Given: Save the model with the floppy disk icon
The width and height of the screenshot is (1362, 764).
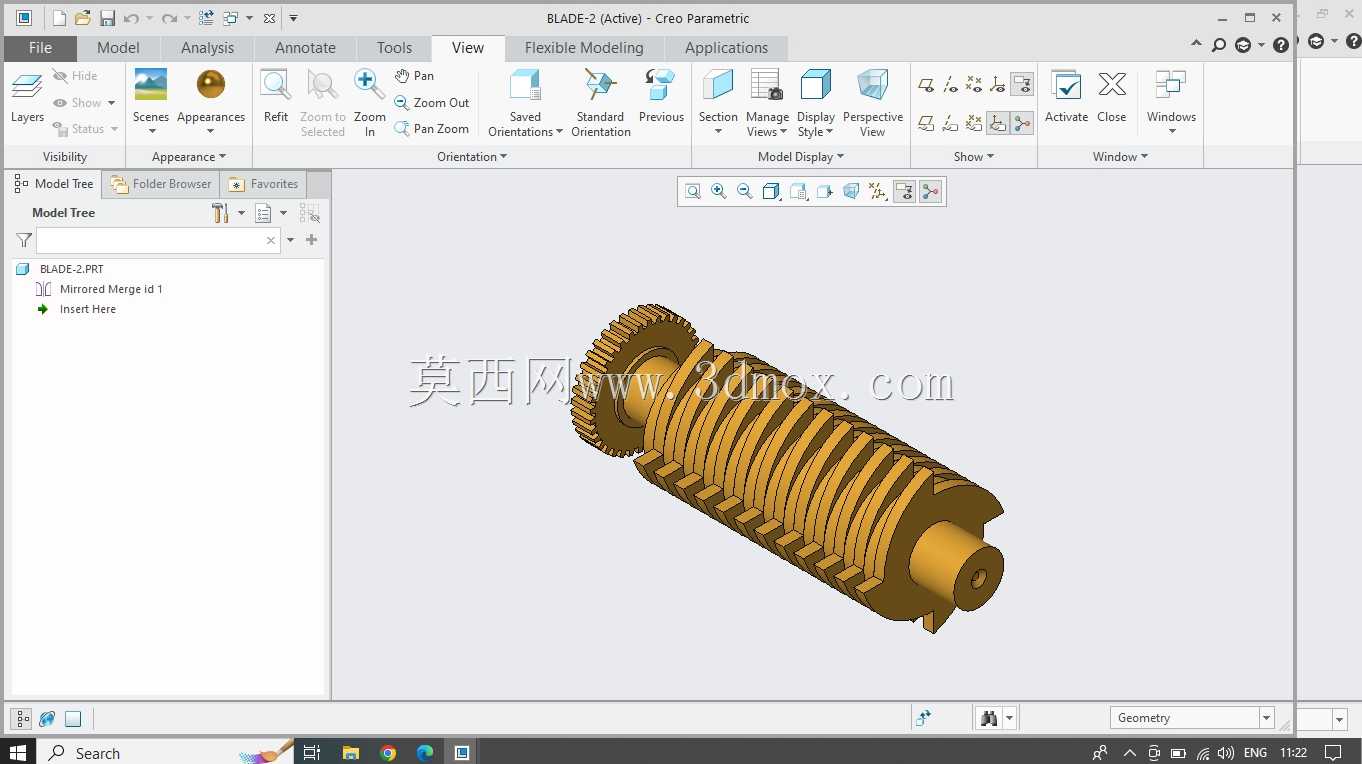Looking at the screenshot, I should point(107,18).
